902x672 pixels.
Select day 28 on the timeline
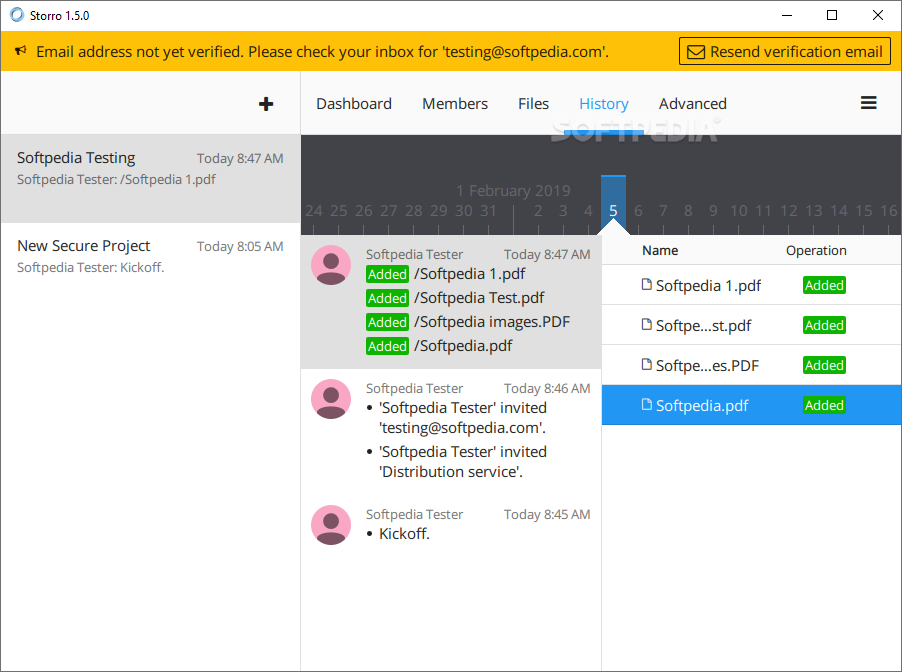coord(414,211)
